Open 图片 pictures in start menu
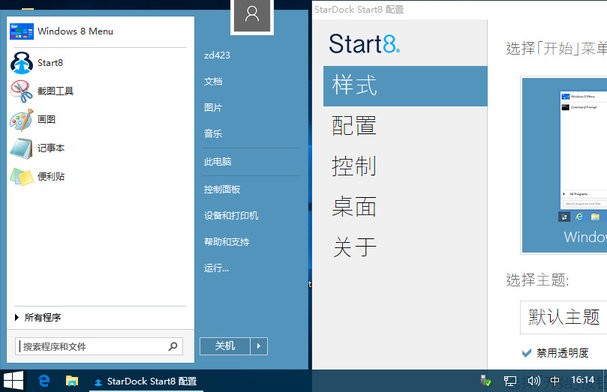Image resolution: width=607 pixels, height=392 pixels. (x=213, y=108)
